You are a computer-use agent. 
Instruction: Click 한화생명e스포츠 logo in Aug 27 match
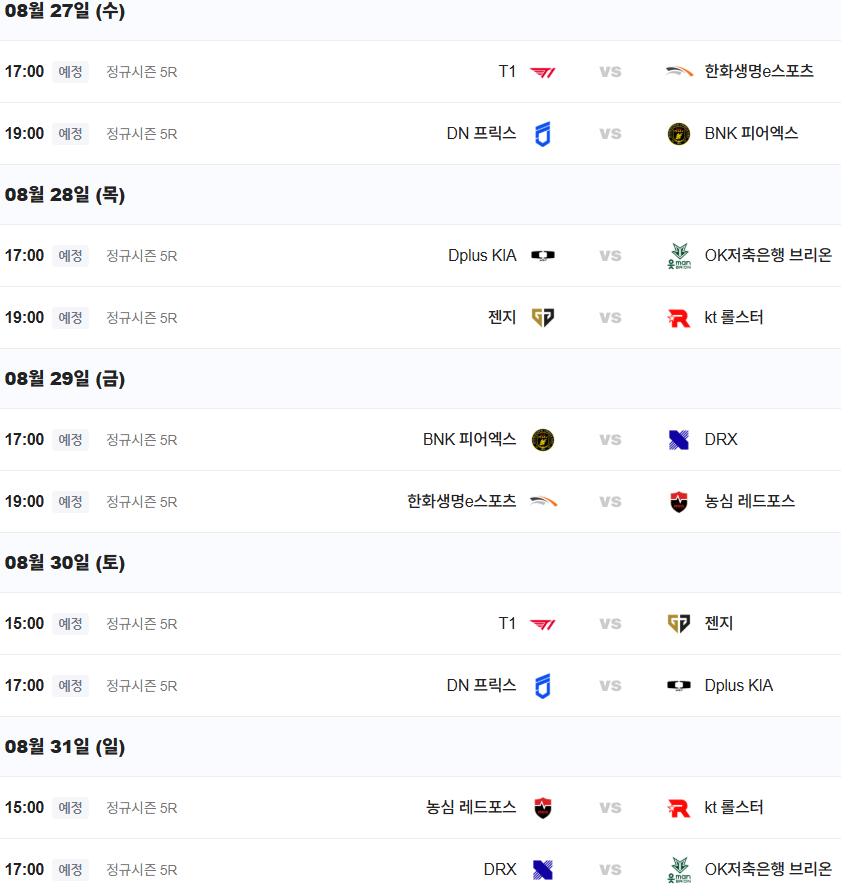point(679,72)
